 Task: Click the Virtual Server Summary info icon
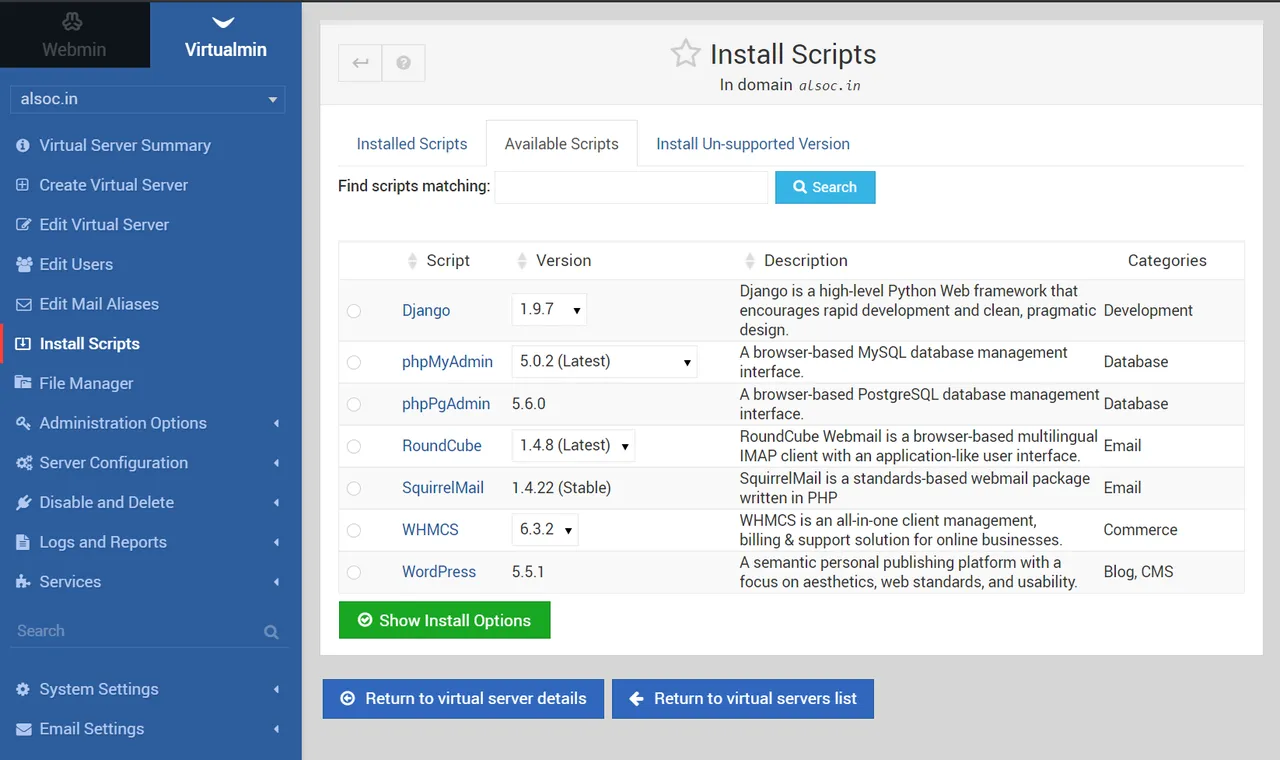pos(23,145)
